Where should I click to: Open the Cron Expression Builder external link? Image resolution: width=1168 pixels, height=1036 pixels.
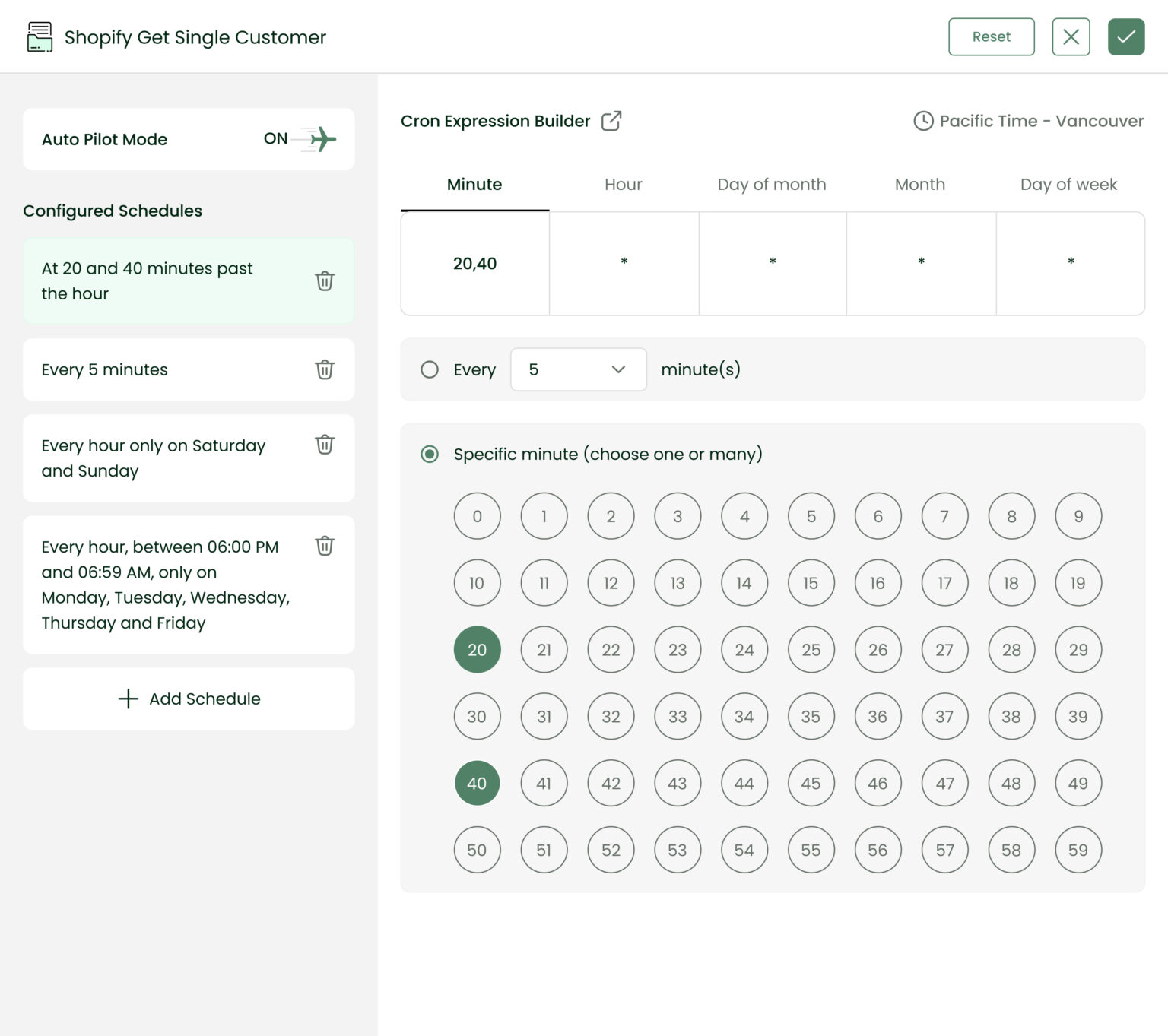(611, 120)
